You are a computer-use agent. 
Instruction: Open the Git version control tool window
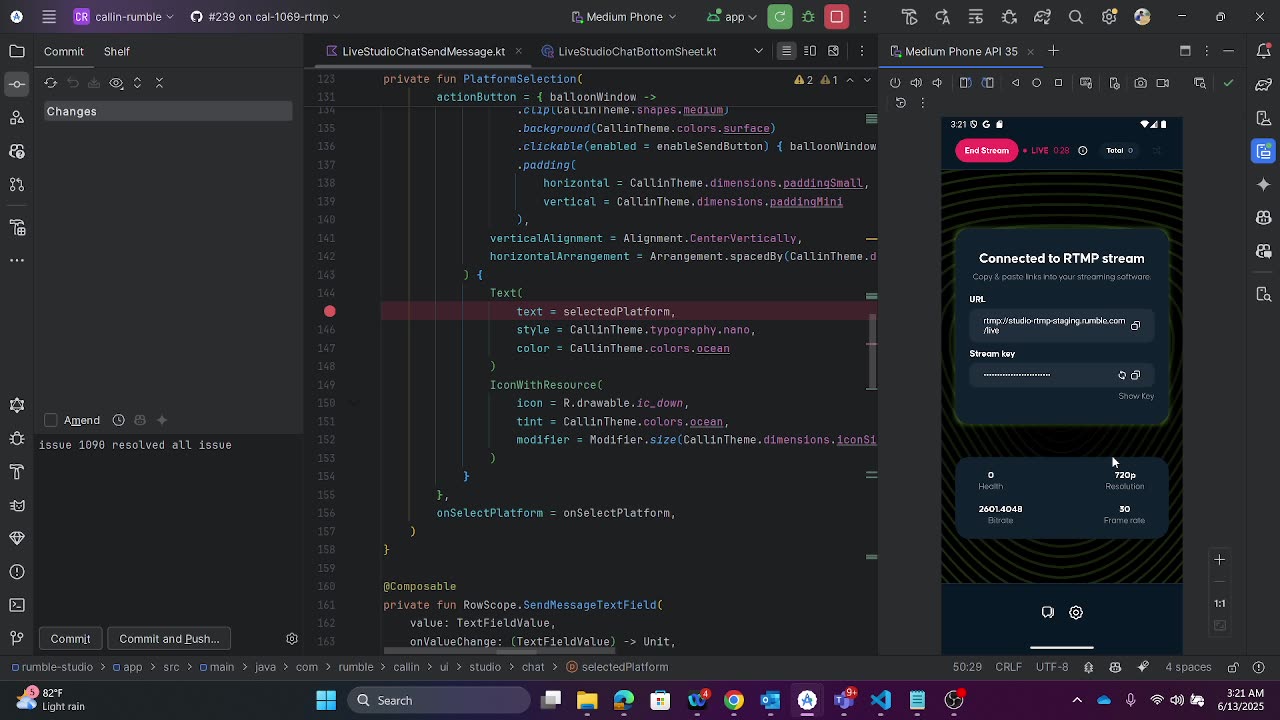[17, 638]
